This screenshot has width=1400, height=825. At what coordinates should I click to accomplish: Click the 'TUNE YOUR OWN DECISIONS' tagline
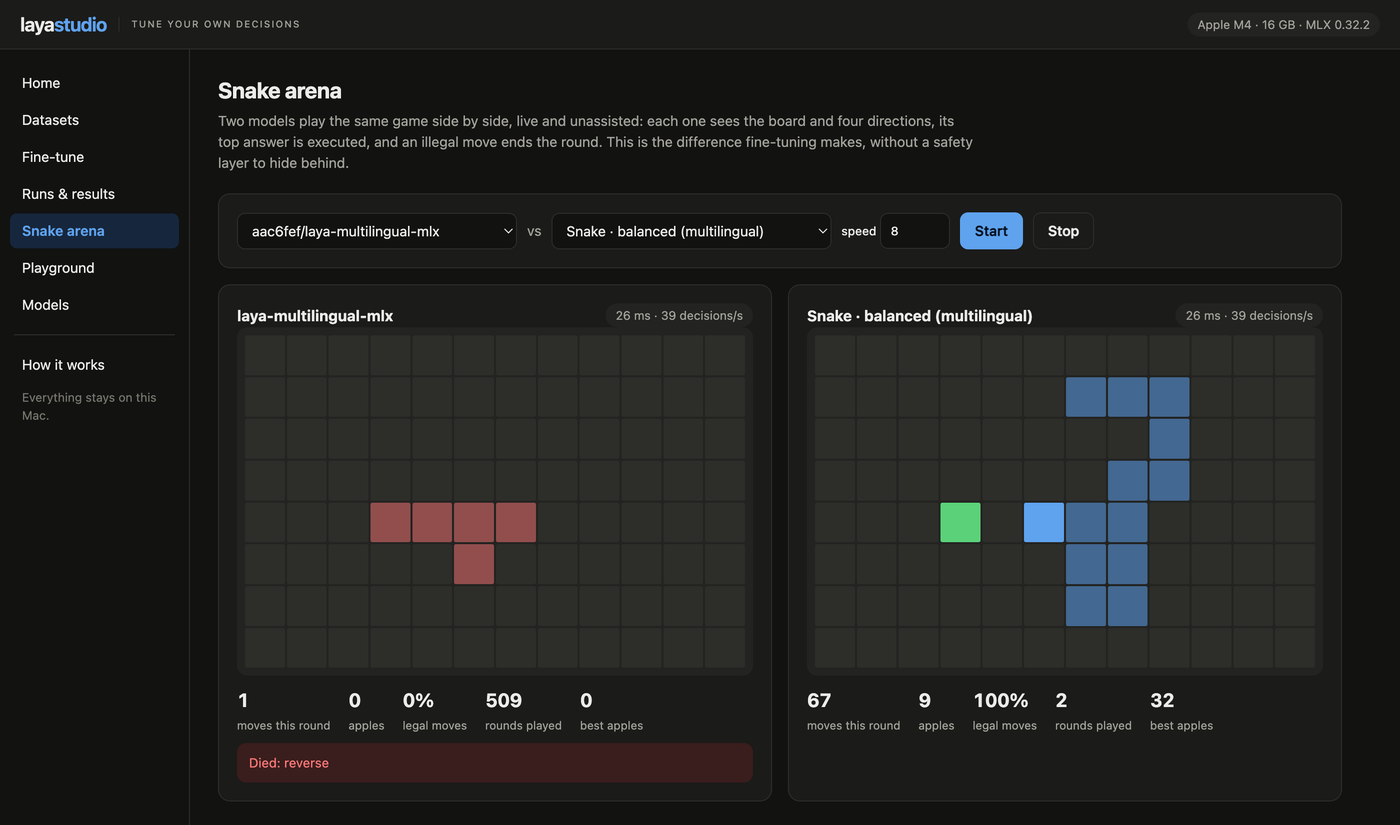(216, 24)
